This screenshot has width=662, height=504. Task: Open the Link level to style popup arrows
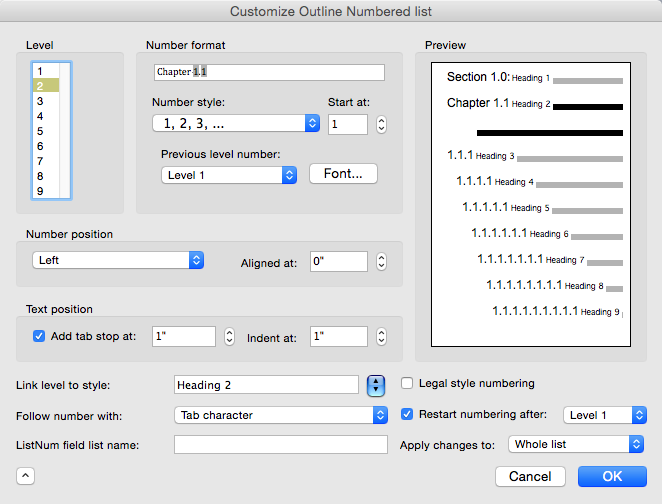pyautogui.click(x=376, y=386)
